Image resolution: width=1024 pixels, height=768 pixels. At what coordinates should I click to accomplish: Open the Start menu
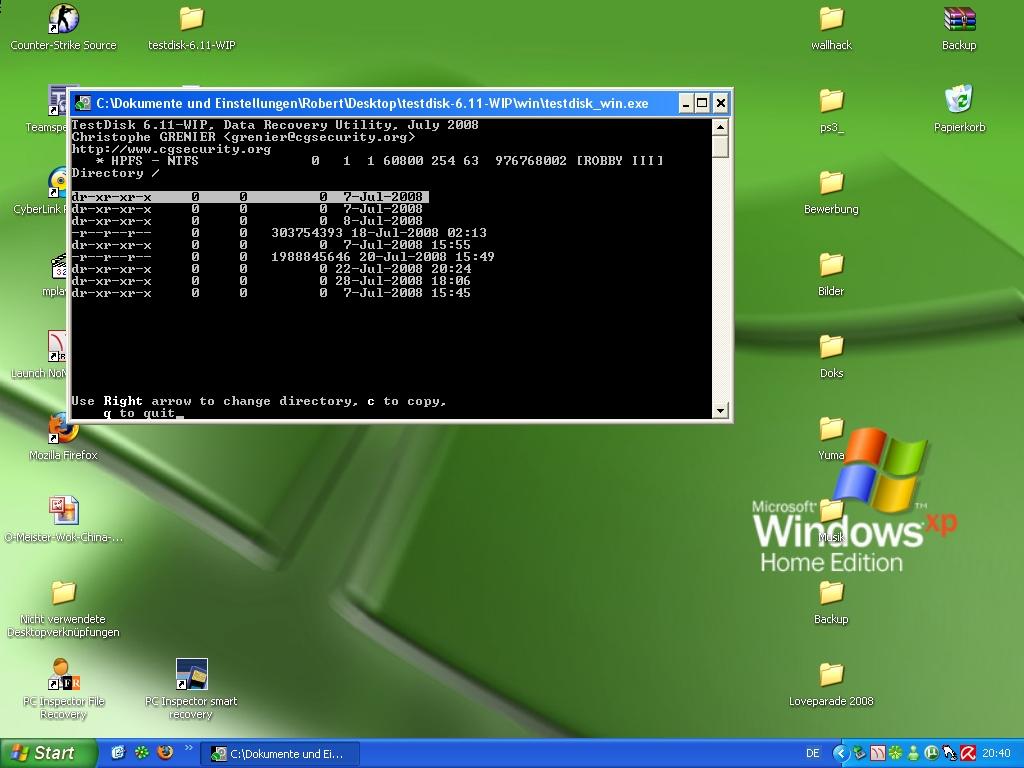[x=47, y=753]
